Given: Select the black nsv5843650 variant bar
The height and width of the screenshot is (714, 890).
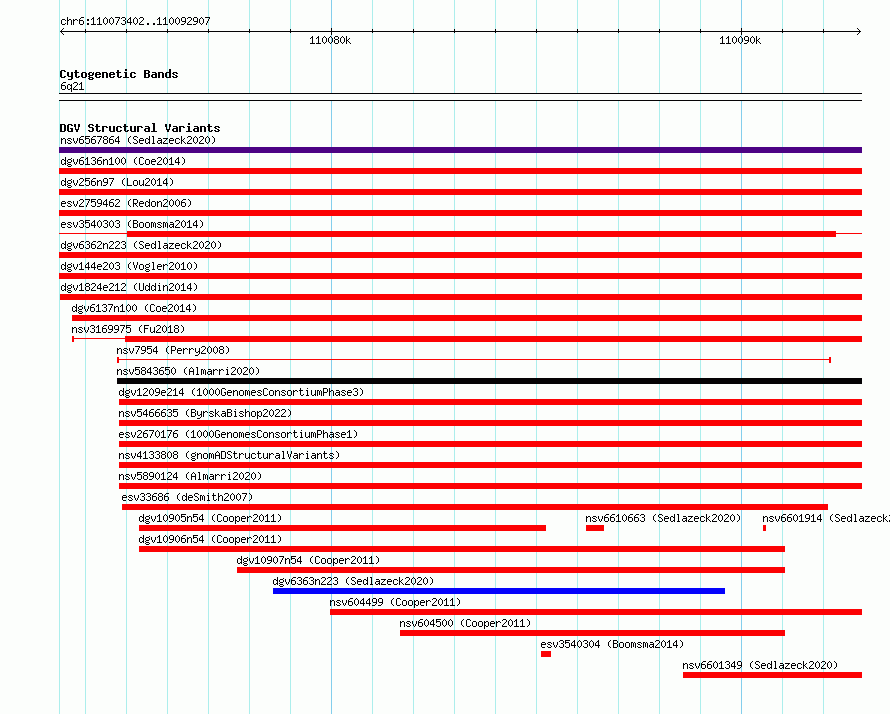Looking at the screenshot, I should coord(489,381).
